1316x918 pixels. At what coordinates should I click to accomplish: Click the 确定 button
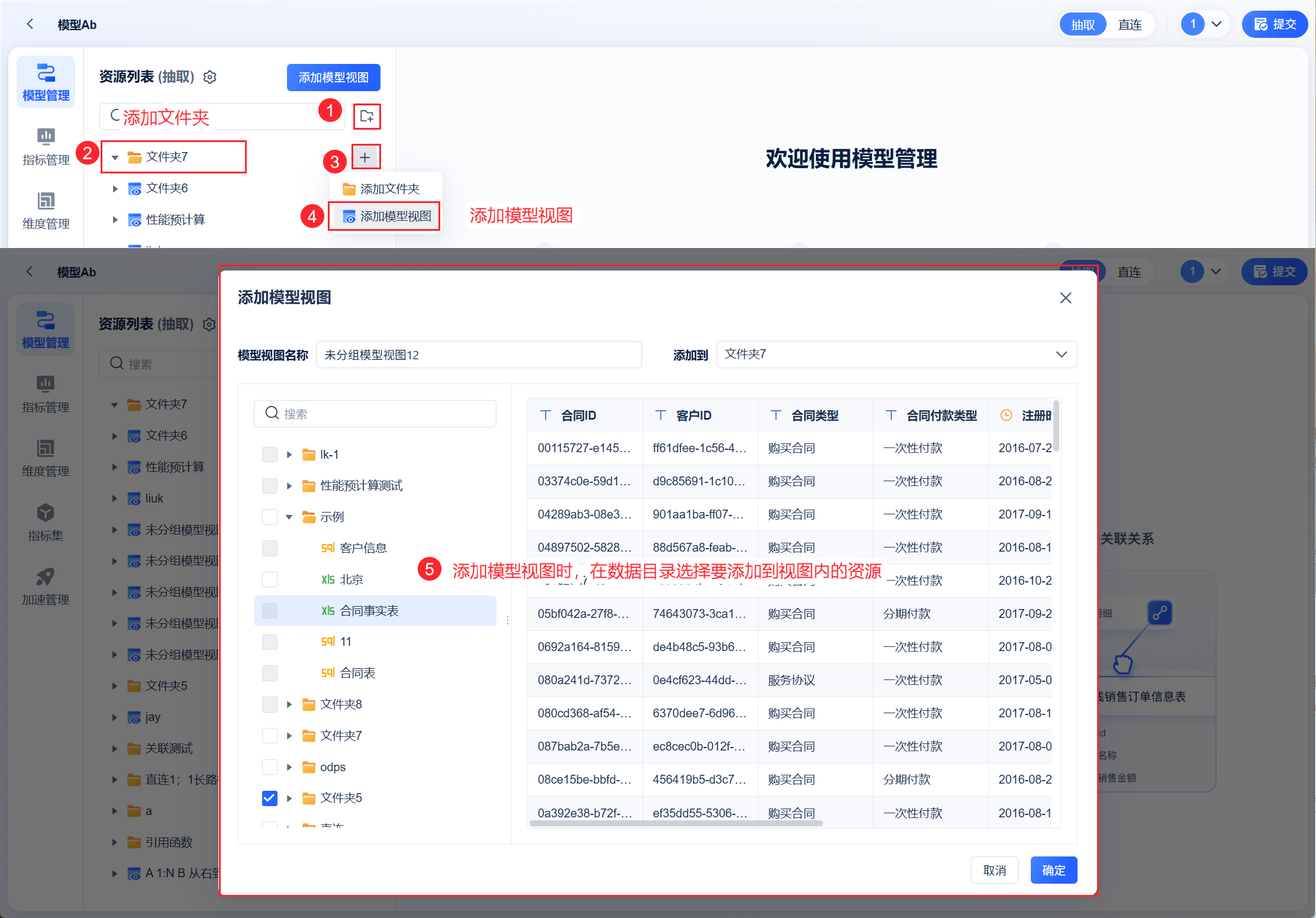tap(1053, 870)
